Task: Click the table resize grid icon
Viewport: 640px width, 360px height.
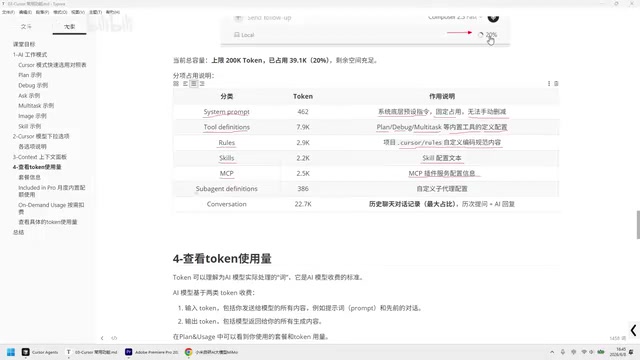Action: point(176,84)
